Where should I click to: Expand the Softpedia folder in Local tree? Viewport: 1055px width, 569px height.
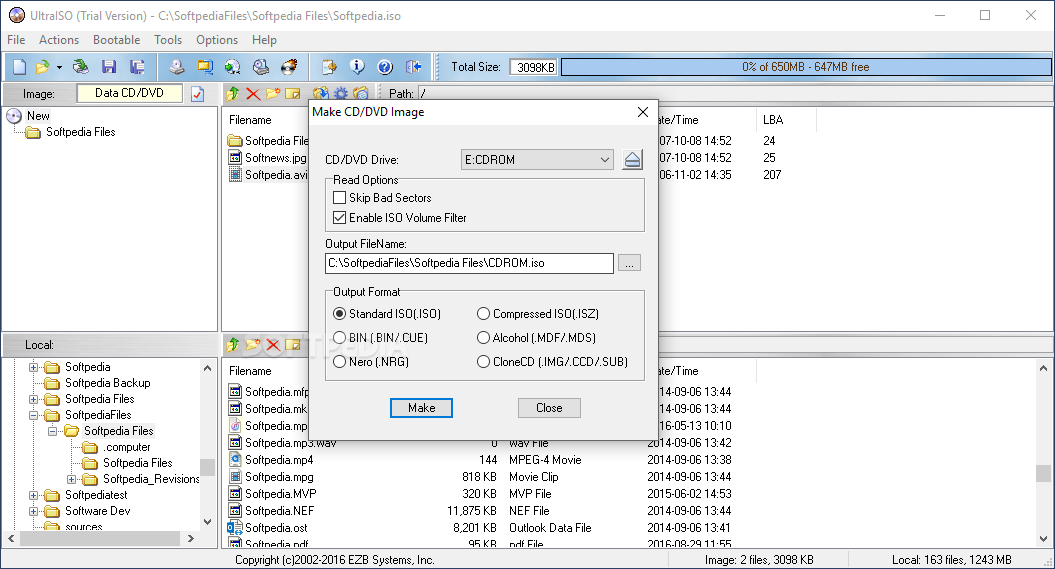tap(33, 367)
